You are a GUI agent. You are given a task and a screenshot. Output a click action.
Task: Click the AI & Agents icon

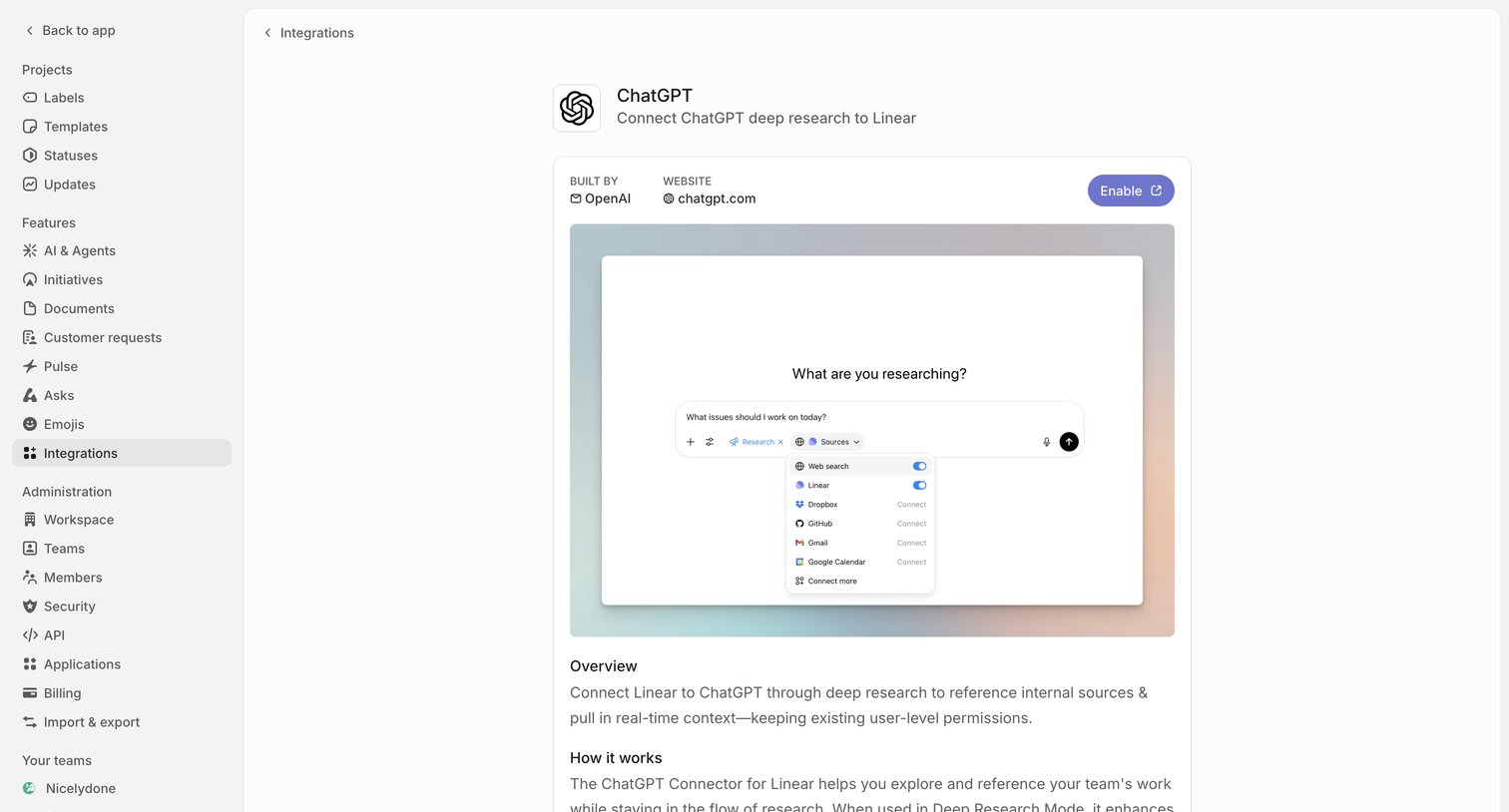[x=30, y=251]
